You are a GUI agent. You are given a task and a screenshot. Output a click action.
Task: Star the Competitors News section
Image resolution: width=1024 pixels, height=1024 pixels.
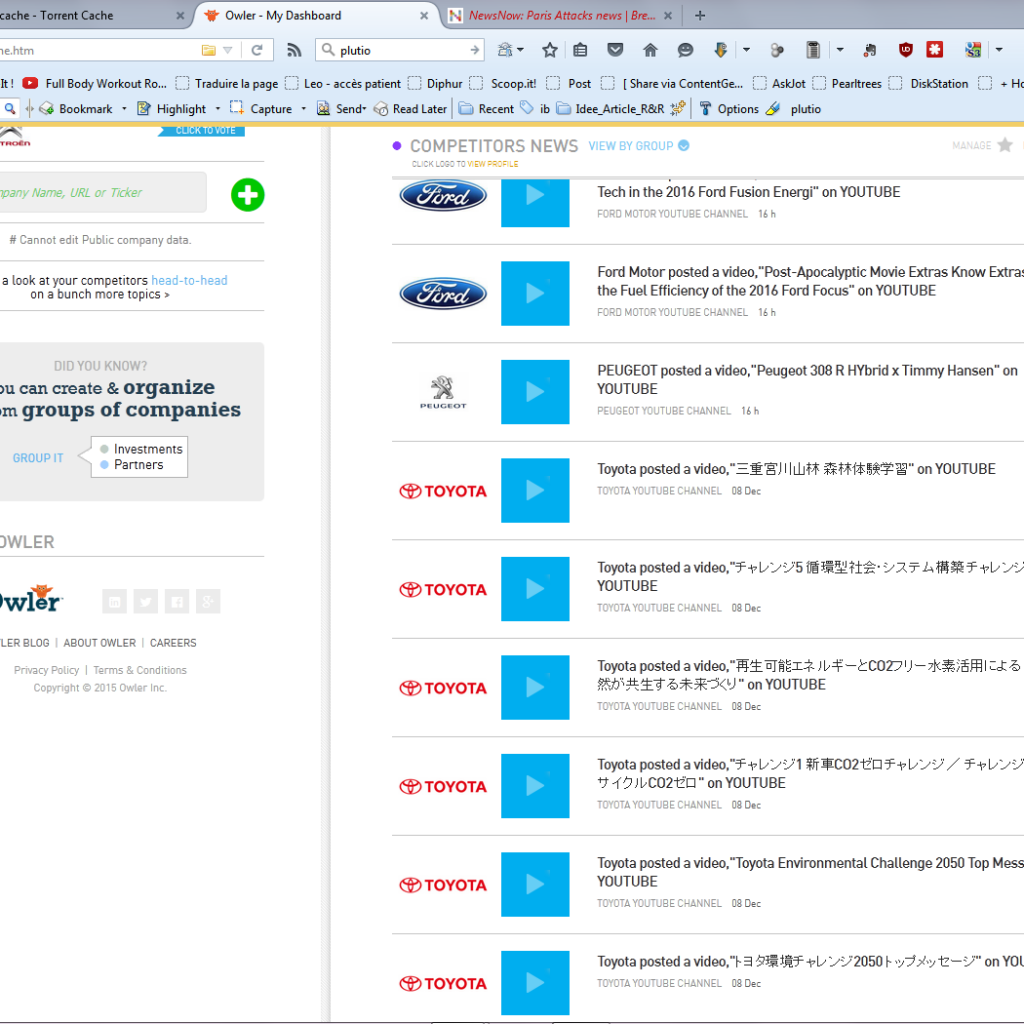point(1005,145)
